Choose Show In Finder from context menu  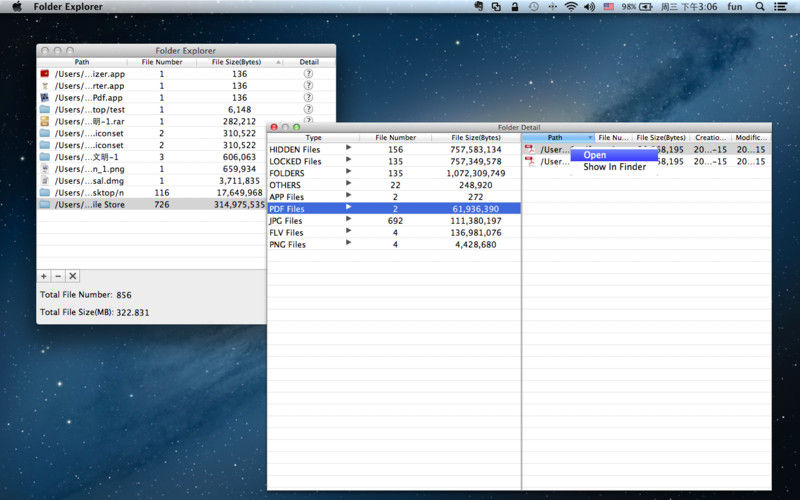(x=614, y=166)
